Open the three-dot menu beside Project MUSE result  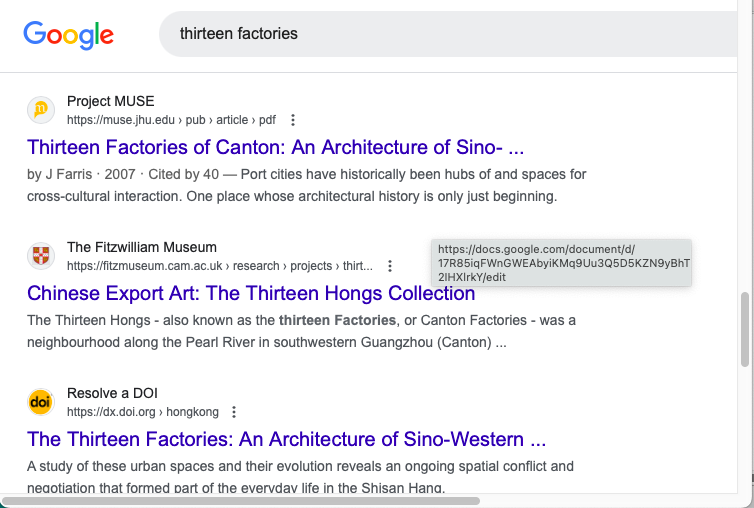(x=293, y=120)
